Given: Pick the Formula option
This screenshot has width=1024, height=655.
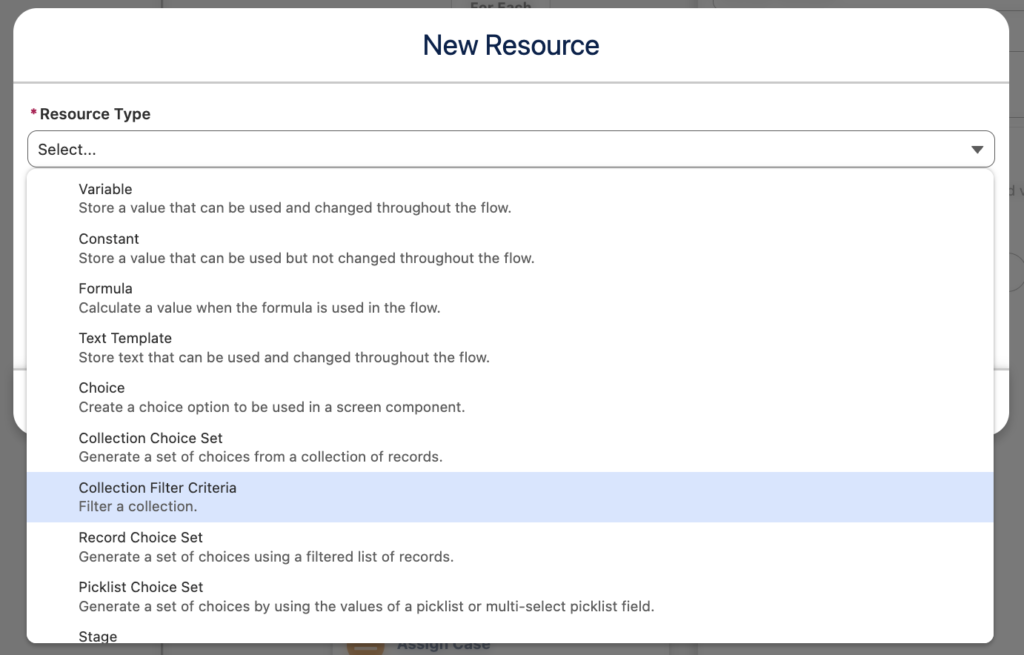Looking at the screenshot, I should [510, 298].
